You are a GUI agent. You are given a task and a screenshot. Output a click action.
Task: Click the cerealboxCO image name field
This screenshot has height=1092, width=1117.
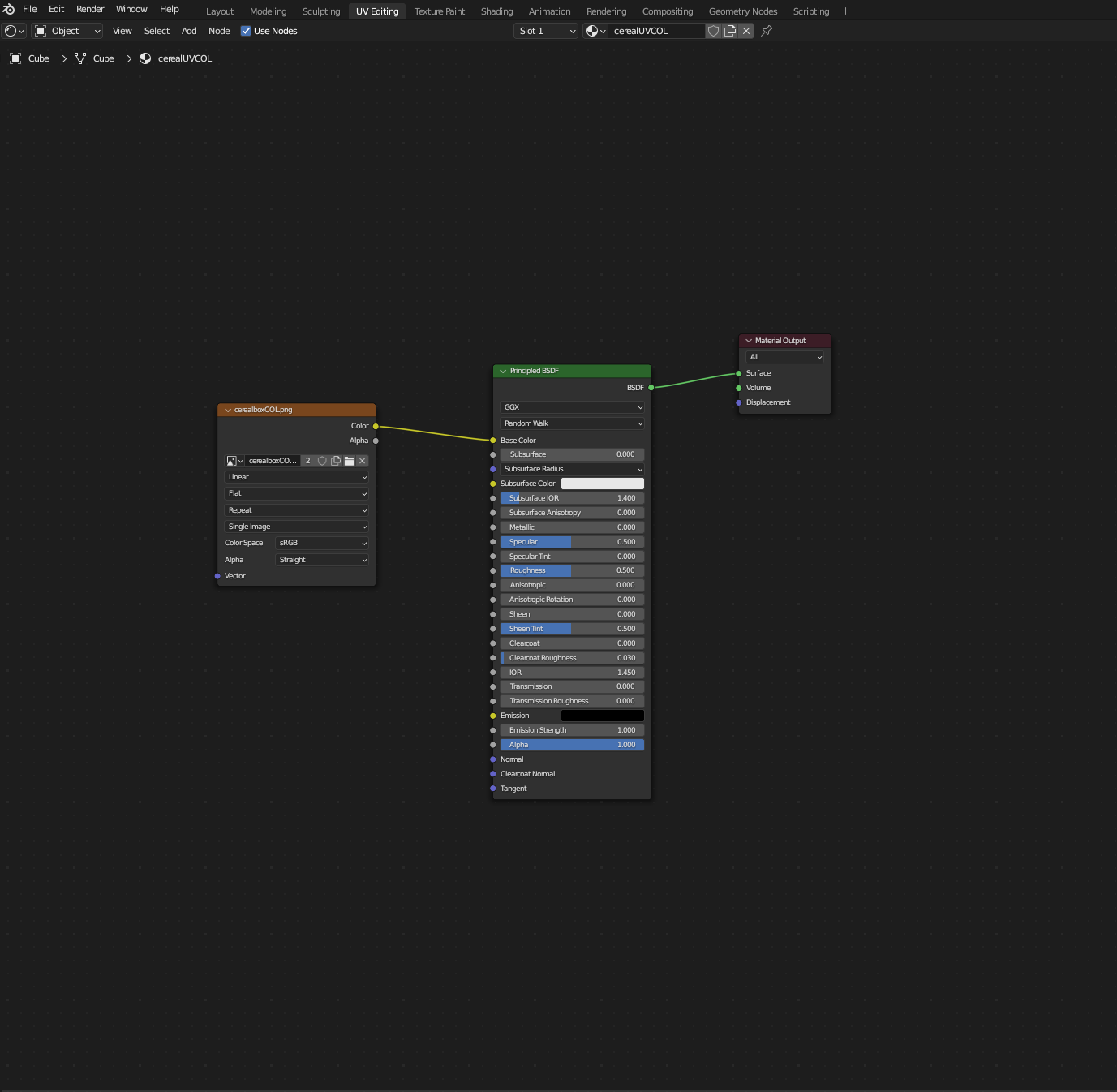pos(273,461)
